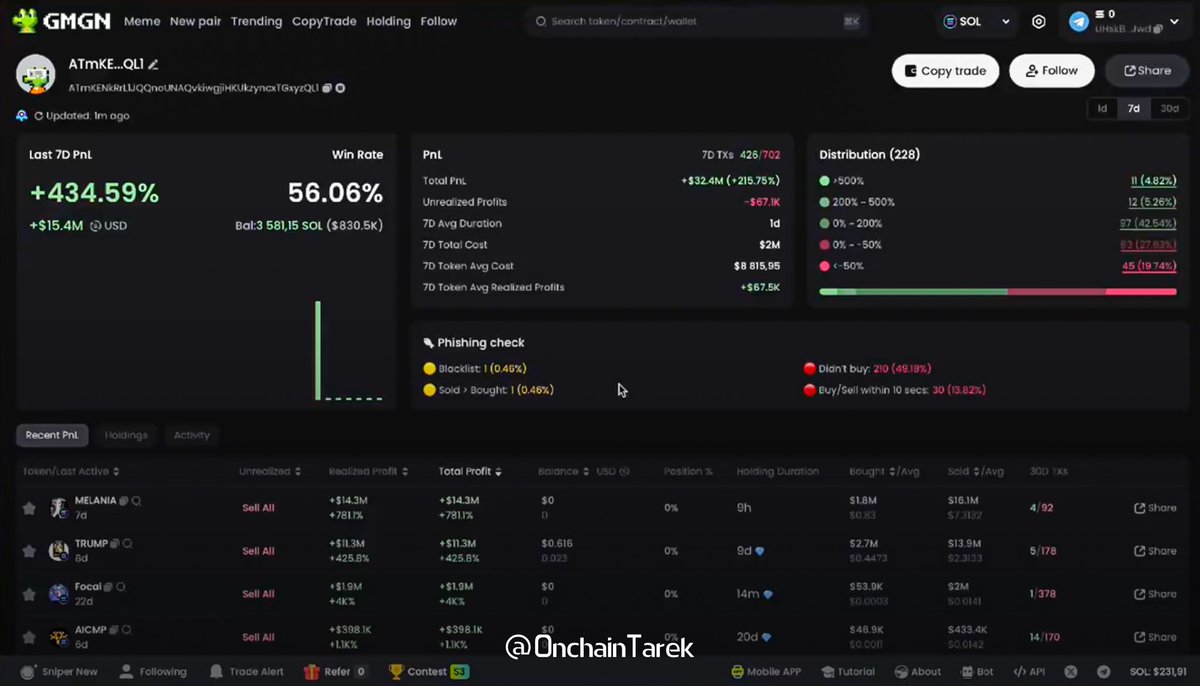The height and width of the screenshot is (686, 1200).
Task: Focus the search token/contract/wallet field
Action: pyautogui.click(x=695, y=21)
